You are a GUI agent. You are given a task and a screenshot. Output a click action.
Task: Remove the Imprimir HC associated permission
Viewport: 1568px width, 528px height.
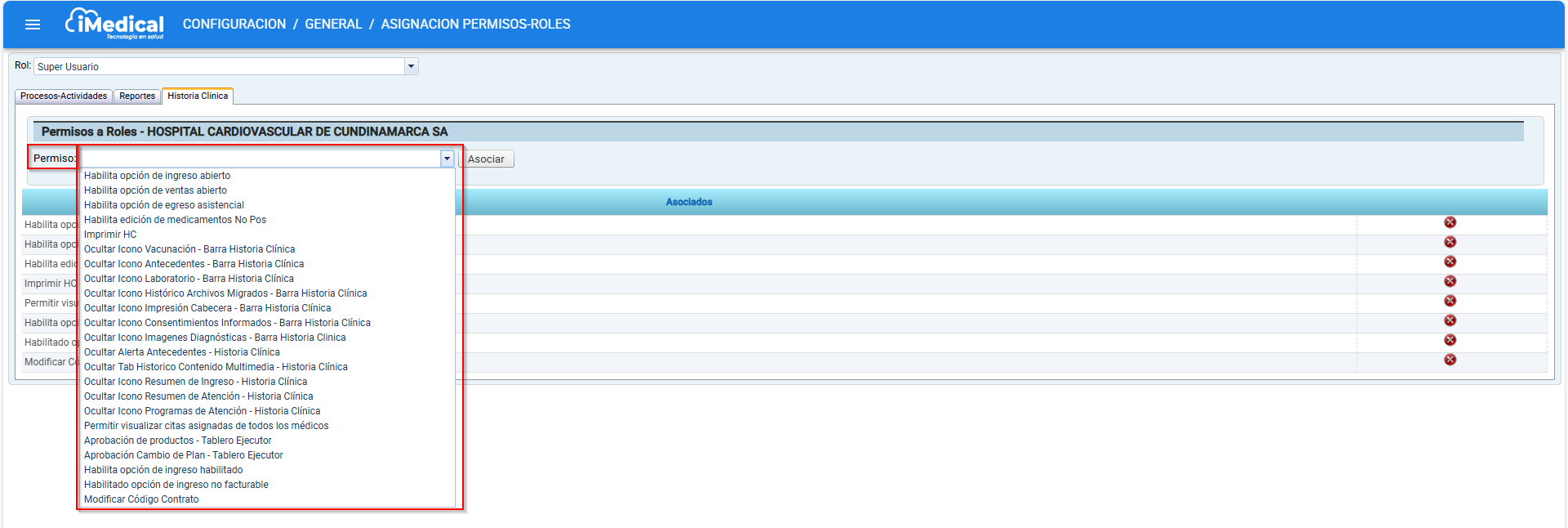[1450, 281]
